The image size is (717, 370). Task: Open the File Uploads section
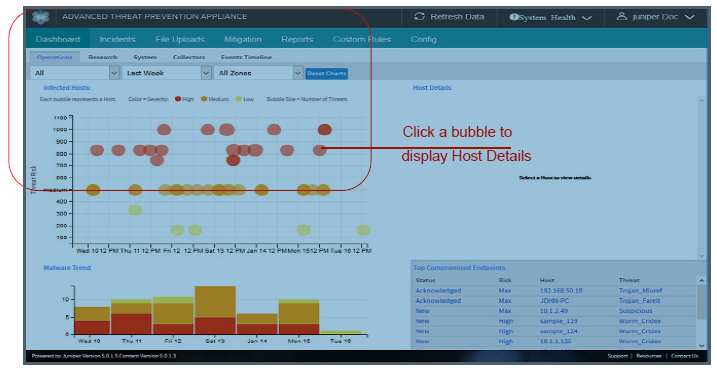click(180, 39)
